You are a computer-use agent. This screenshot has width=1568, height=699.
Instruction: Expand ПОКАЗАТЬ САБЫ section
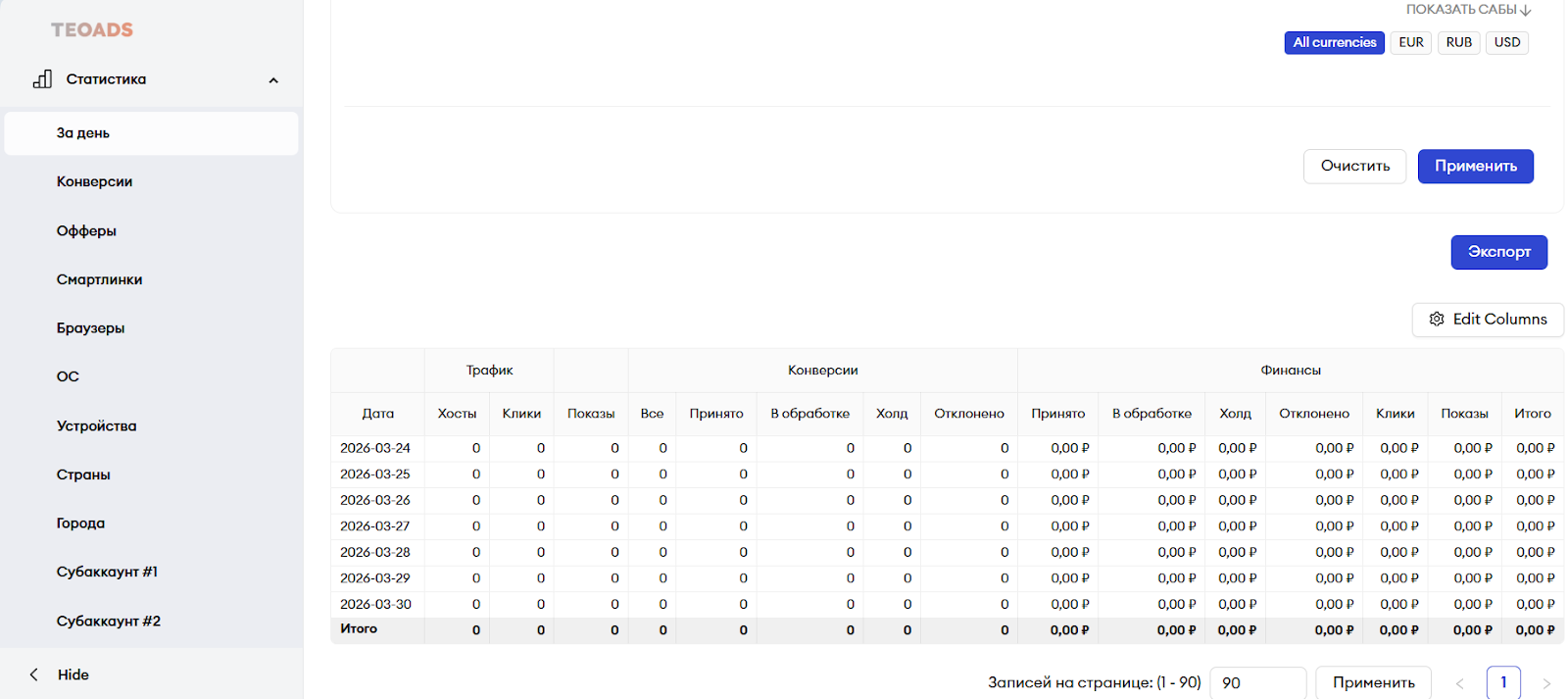tap(1468, 10)
